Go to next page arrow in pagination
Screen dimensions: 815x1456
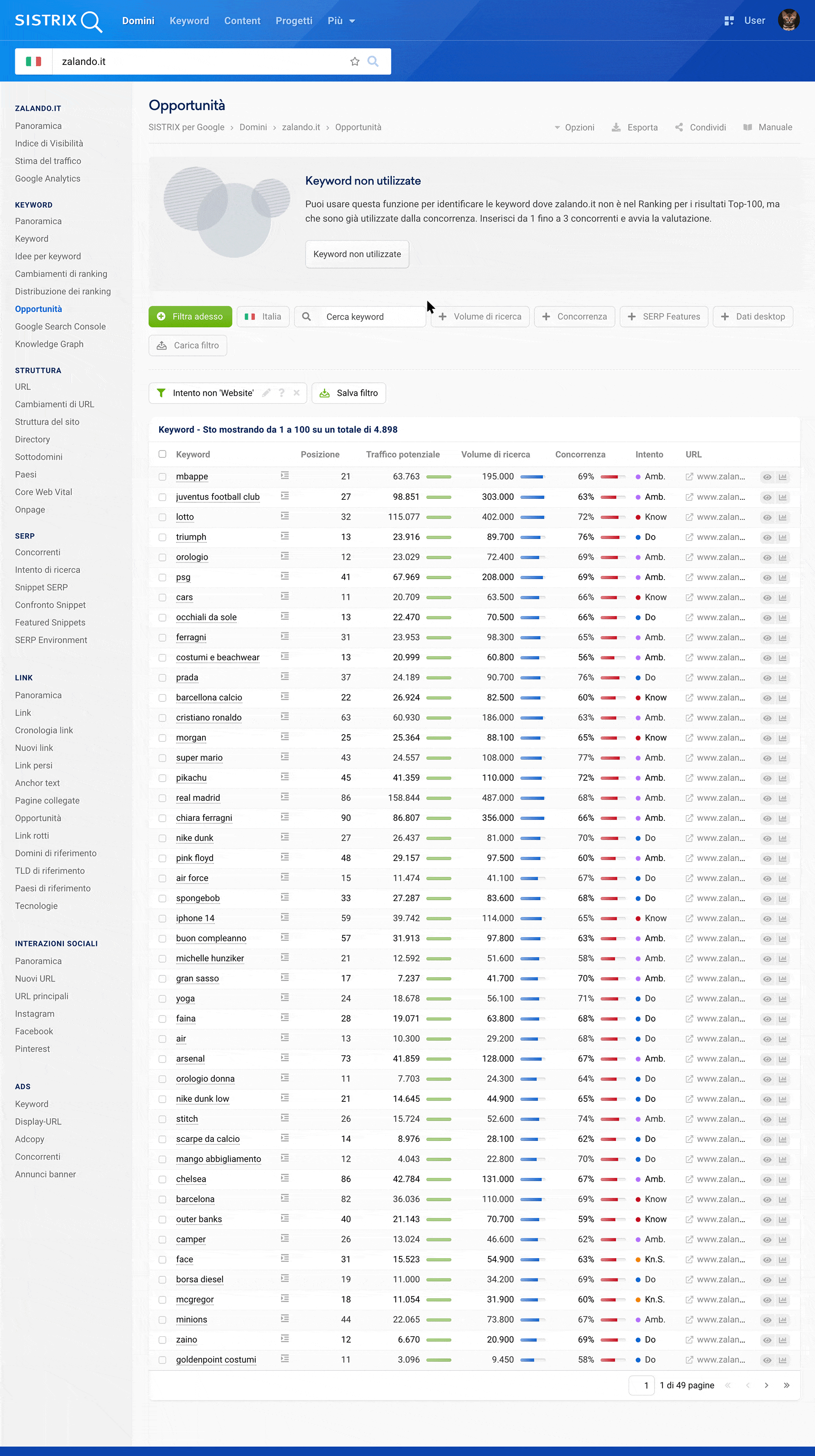766,1385
